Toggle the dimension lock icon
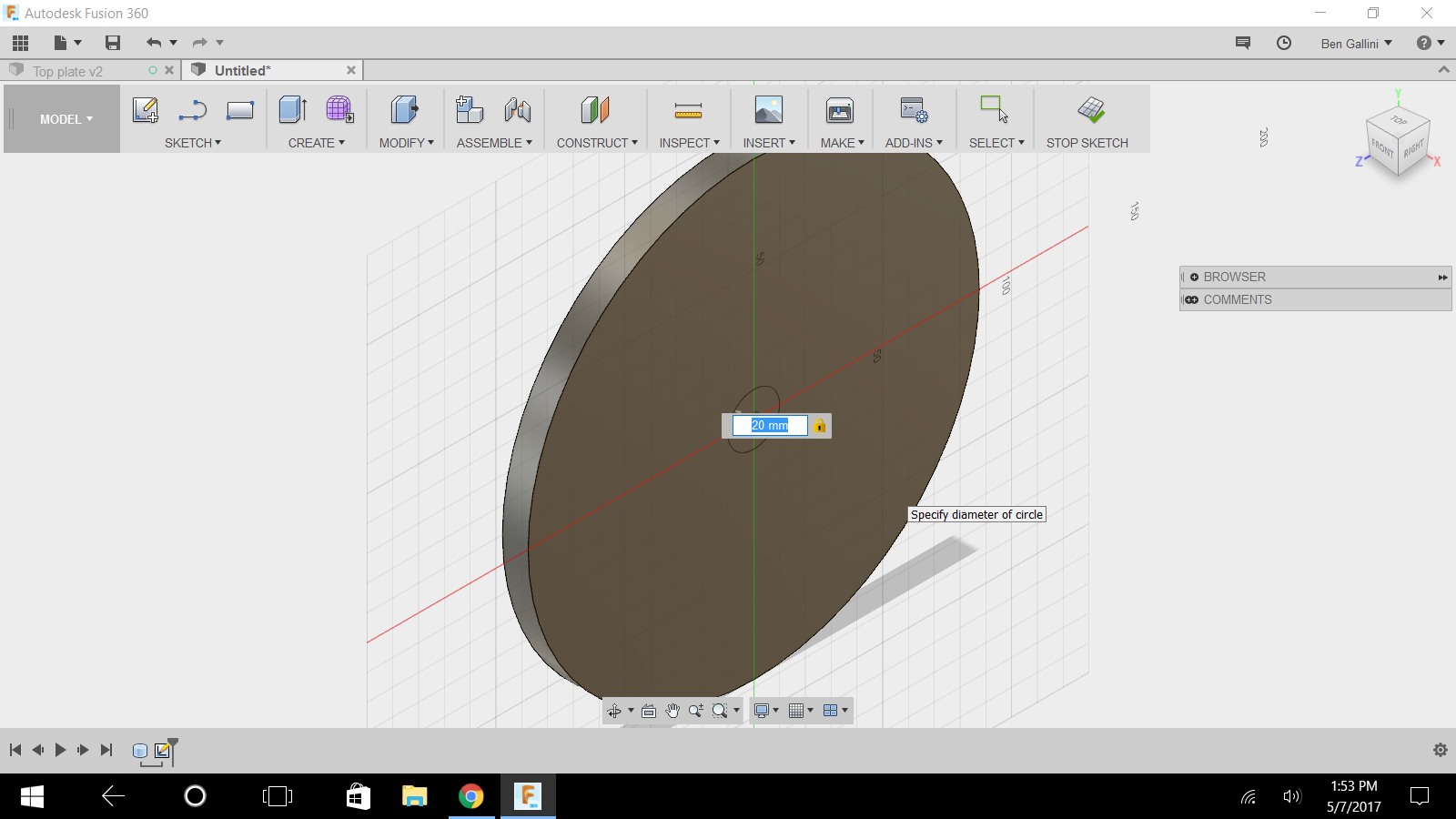Viewport: 1456px width, 819px height. (x=820, y=425)
